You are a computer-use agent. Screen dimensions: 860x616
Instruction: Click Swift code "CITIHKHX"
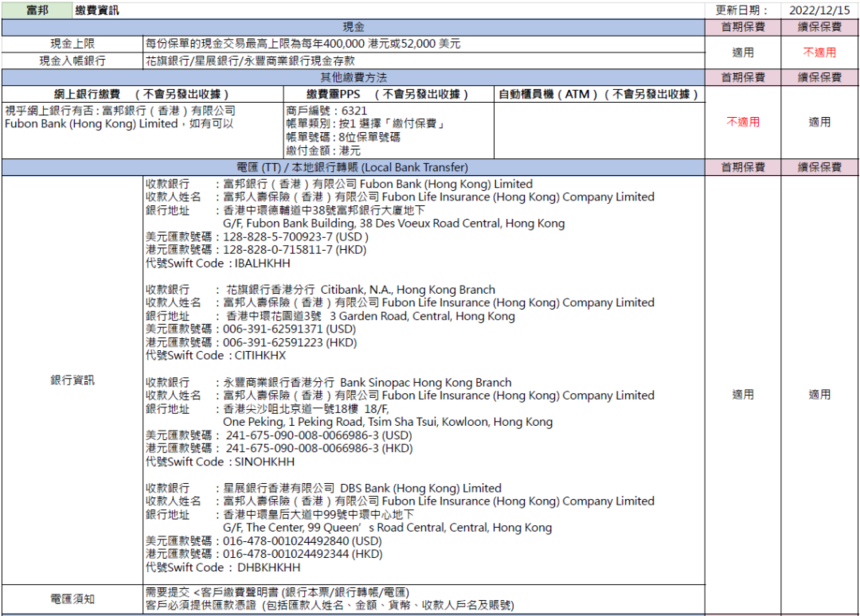[x=261, y=356]
